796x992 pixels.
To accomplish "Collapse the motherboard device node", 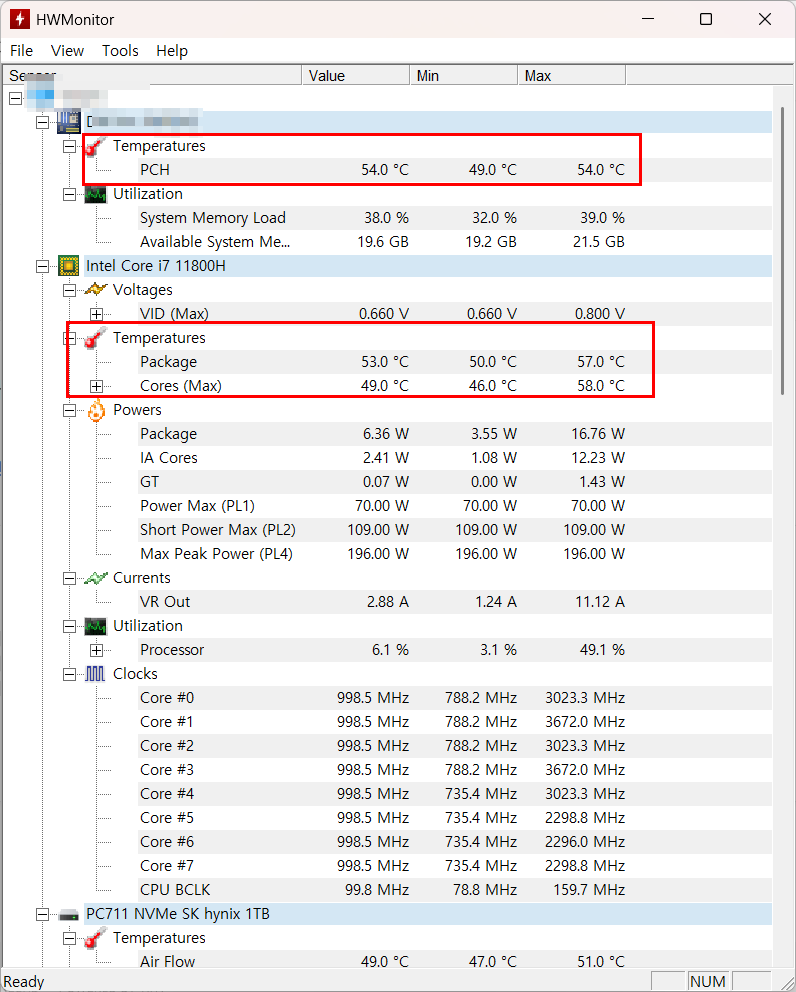I will click(x=42, y=122).
